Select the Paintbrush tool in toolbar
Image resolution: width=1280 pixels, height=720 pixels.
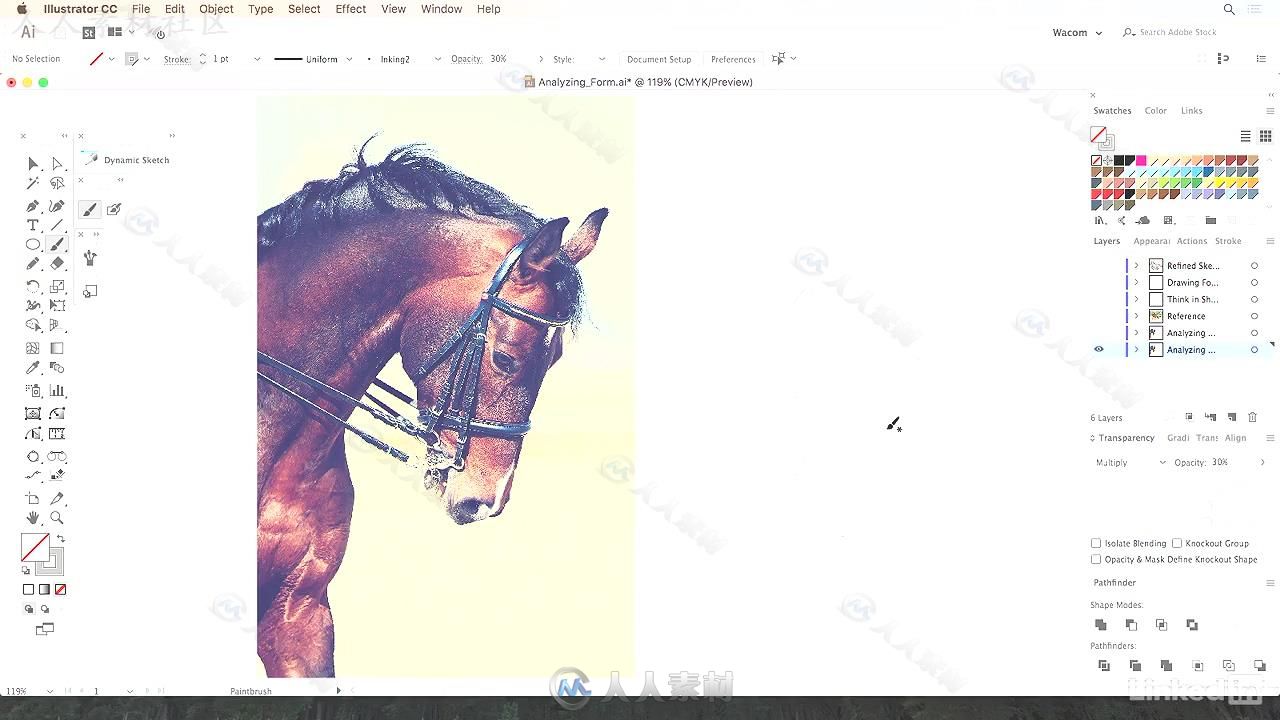(57, 244)
